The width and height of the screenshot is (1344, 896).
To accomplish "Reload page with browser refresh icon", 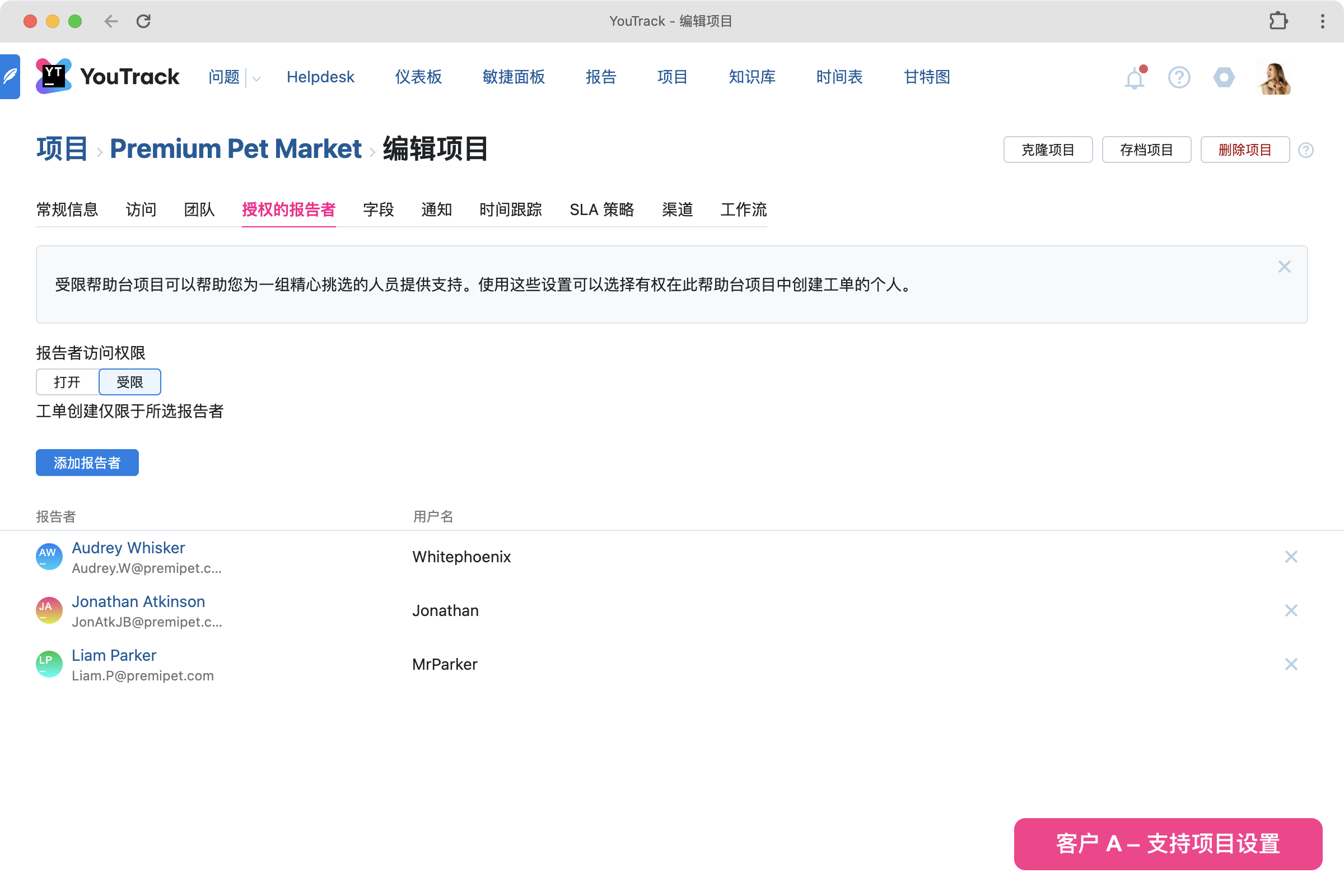I will [143, 21].
